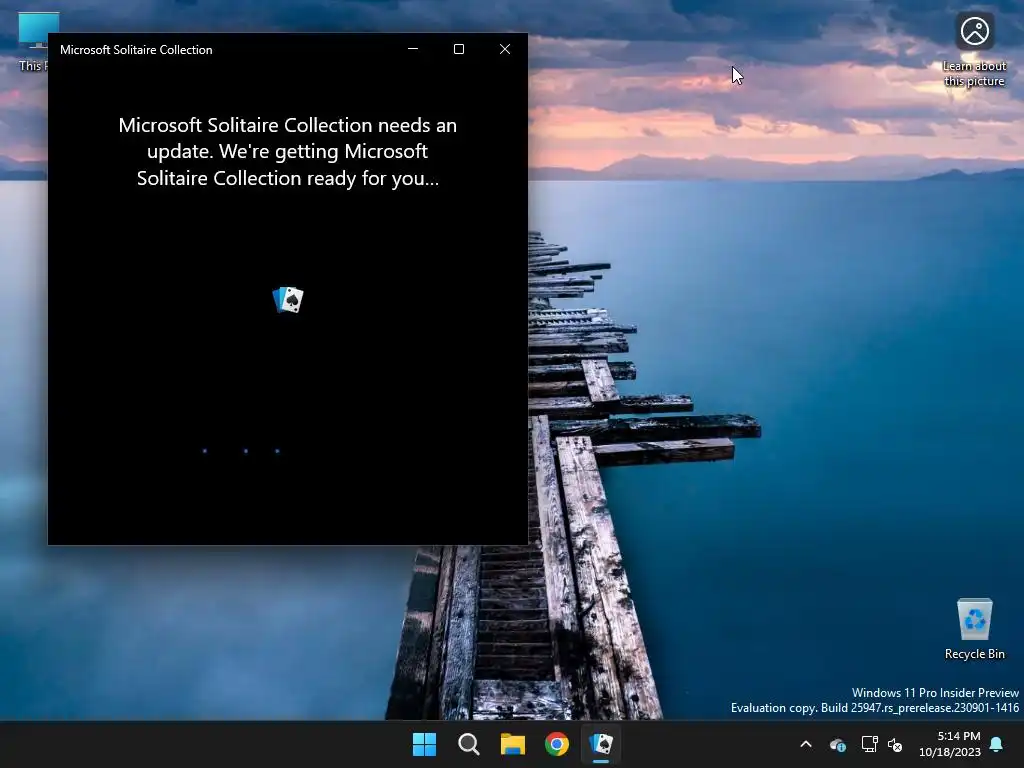The height and width of the screenshot is (768, 1024).
Task: Show hidden system tray icons
Action: [x=806, y=744]
